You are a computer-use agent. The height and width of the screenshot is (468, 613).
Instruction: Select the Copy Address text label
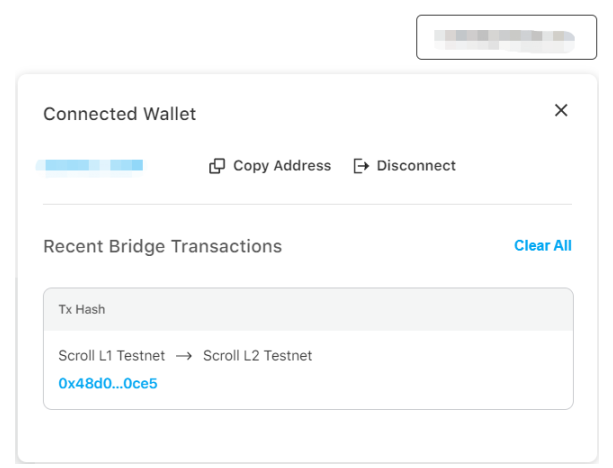[282, 166]
